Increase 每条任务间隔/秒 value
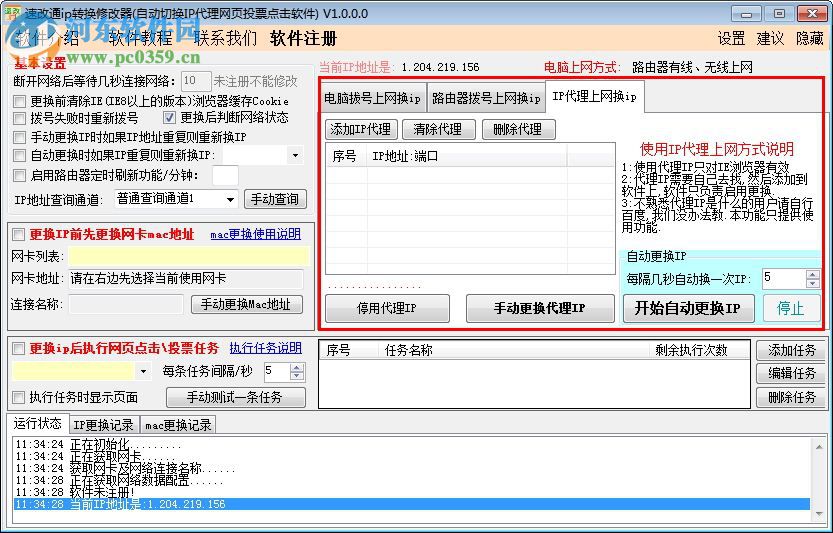833x533 pixels. tap(298, 367)
